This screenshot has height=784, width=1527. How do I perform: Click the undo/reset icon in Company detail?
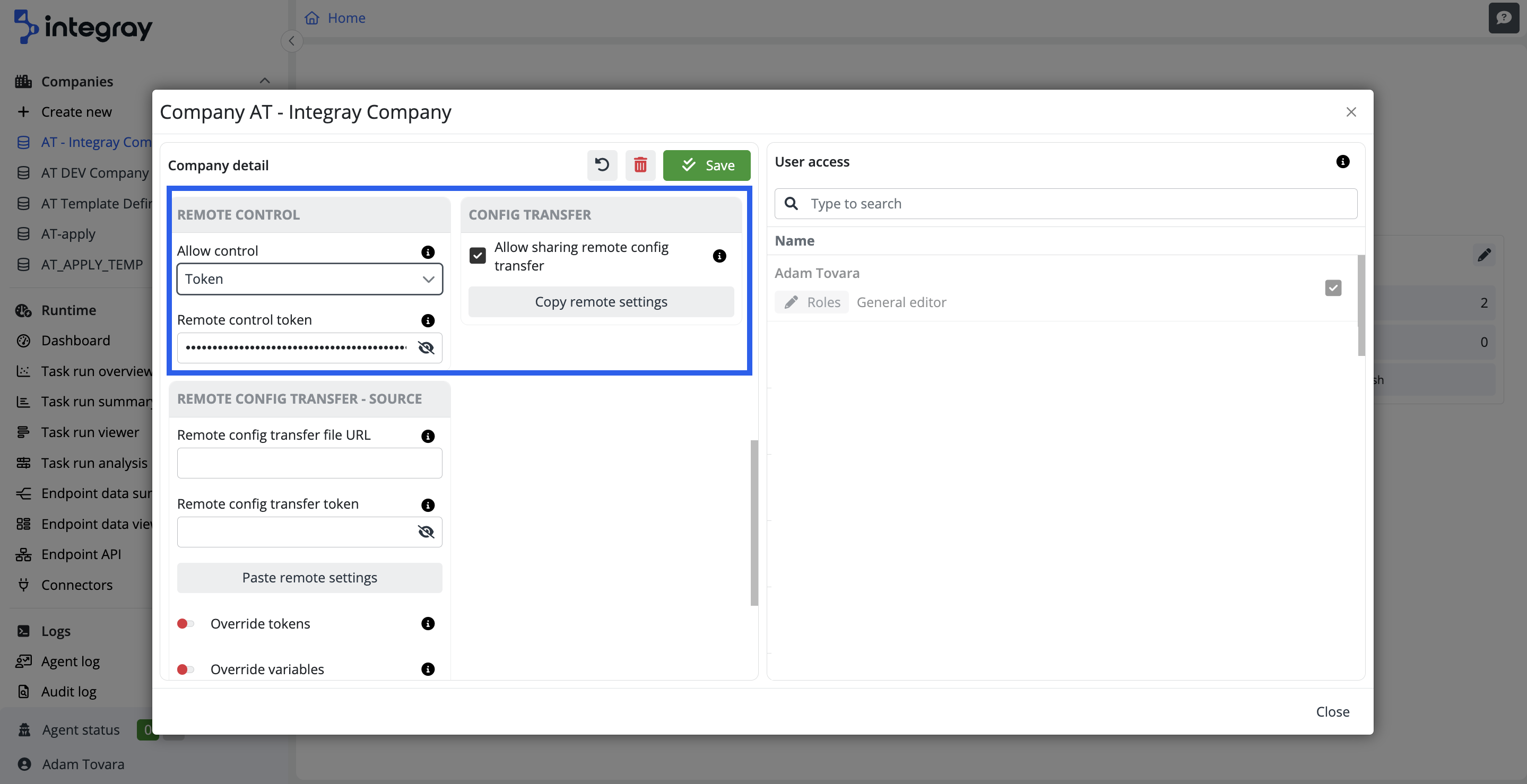coord(602,165)
